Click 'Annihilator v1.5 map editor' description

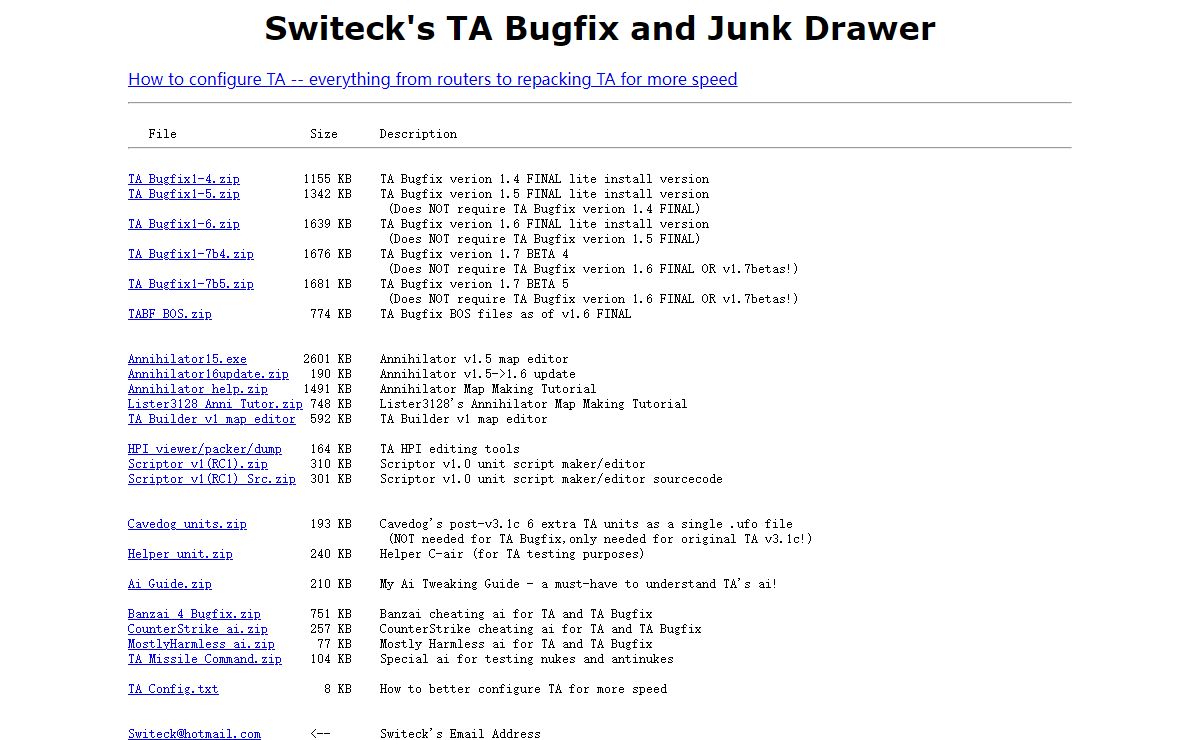[x=474, y=359]
